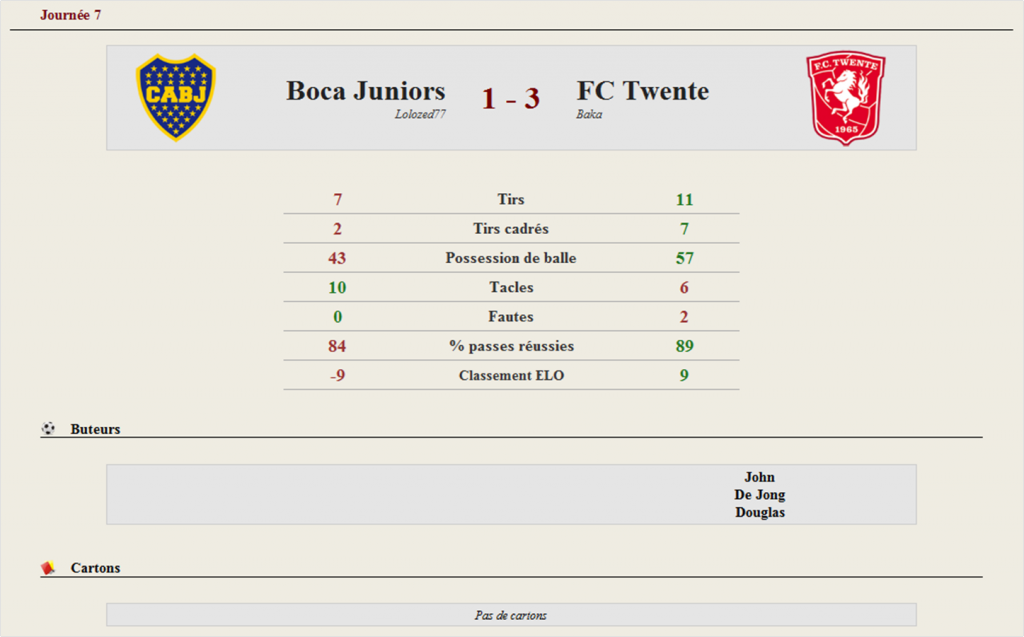
Task: Select the Lolozed77 manager name
Action: [x=420, y=114]
